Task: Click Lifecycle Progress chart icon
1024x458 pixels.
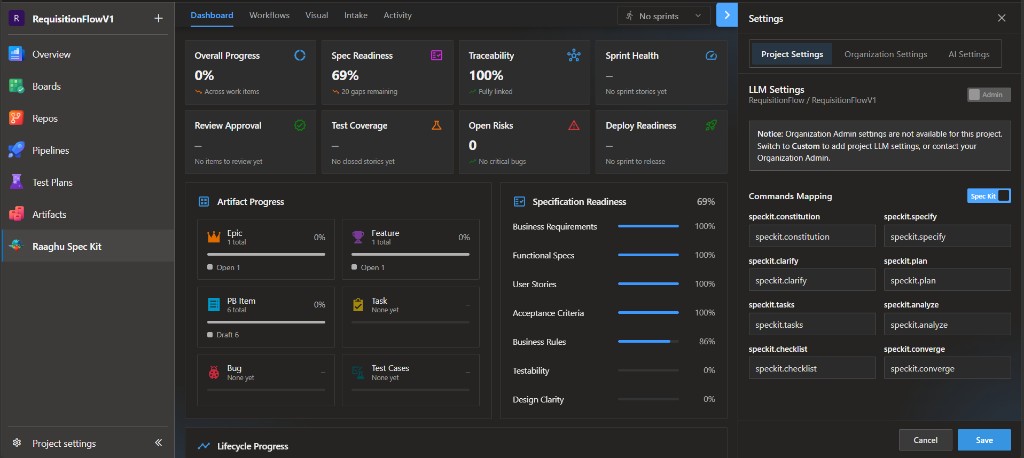Action: click(204, 446)
